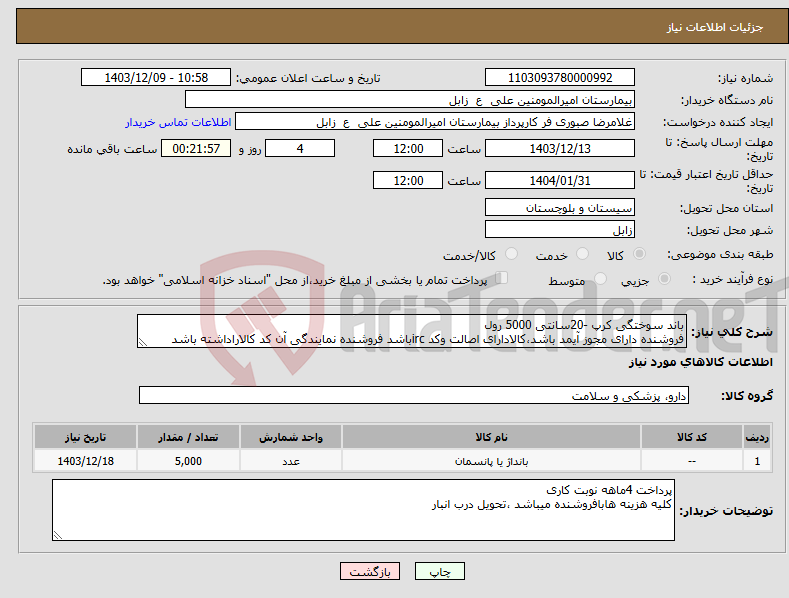Select the خدمت radio button

tap(582, 254)
